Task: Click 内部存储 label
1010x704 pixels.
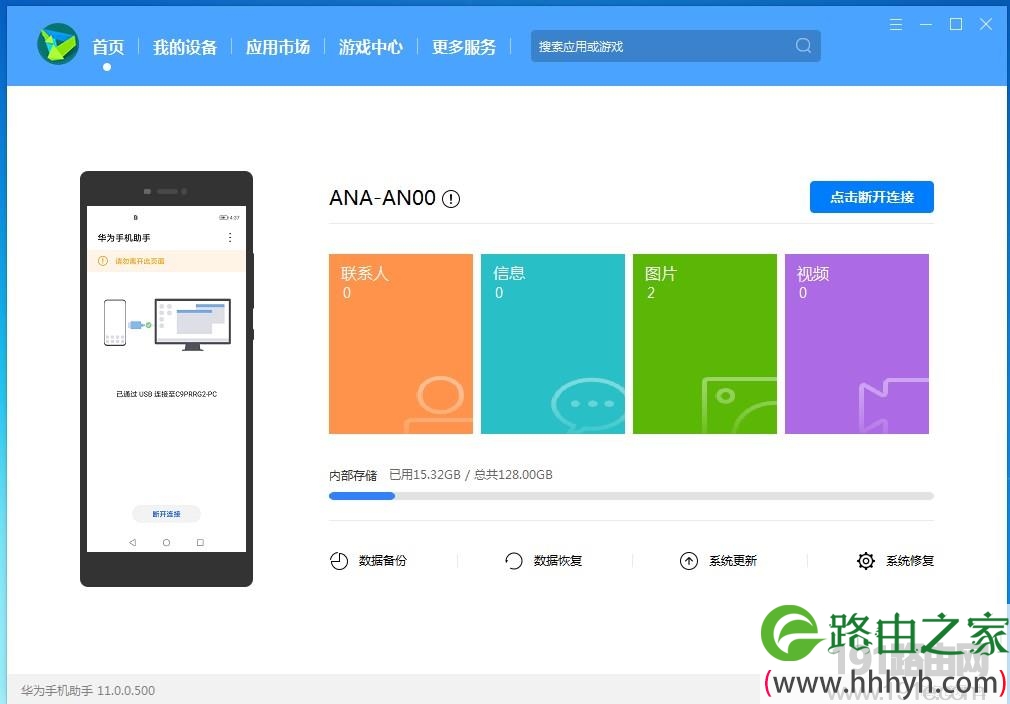Action: tap(353, 476)
